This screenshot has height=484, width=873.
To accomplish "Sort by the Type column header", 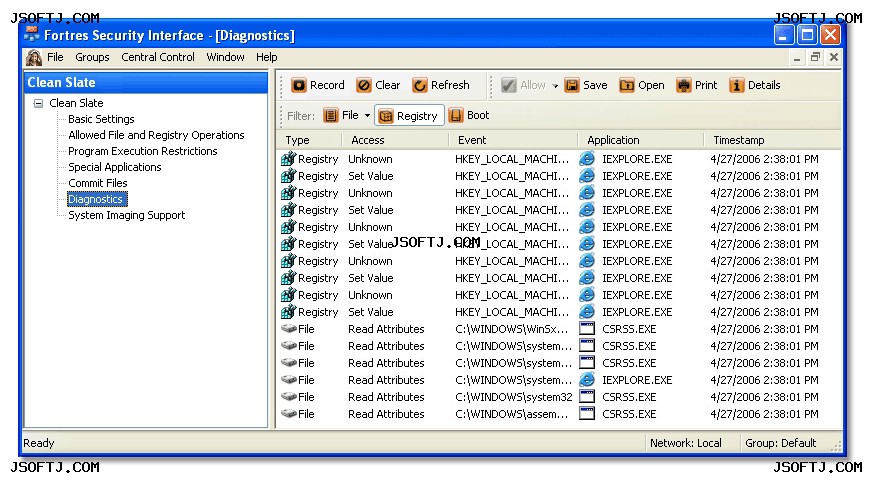I will pyautogui.click(x=309, y=140).
